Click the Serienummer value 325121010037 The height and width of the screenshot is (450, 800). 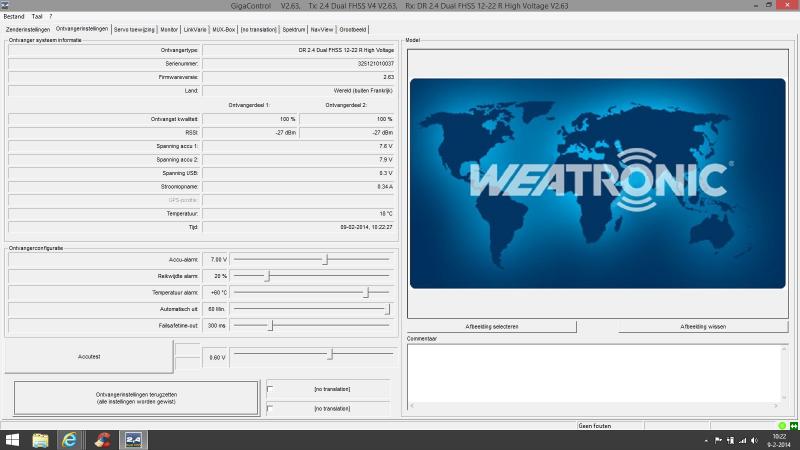click(x=376, y=64)
